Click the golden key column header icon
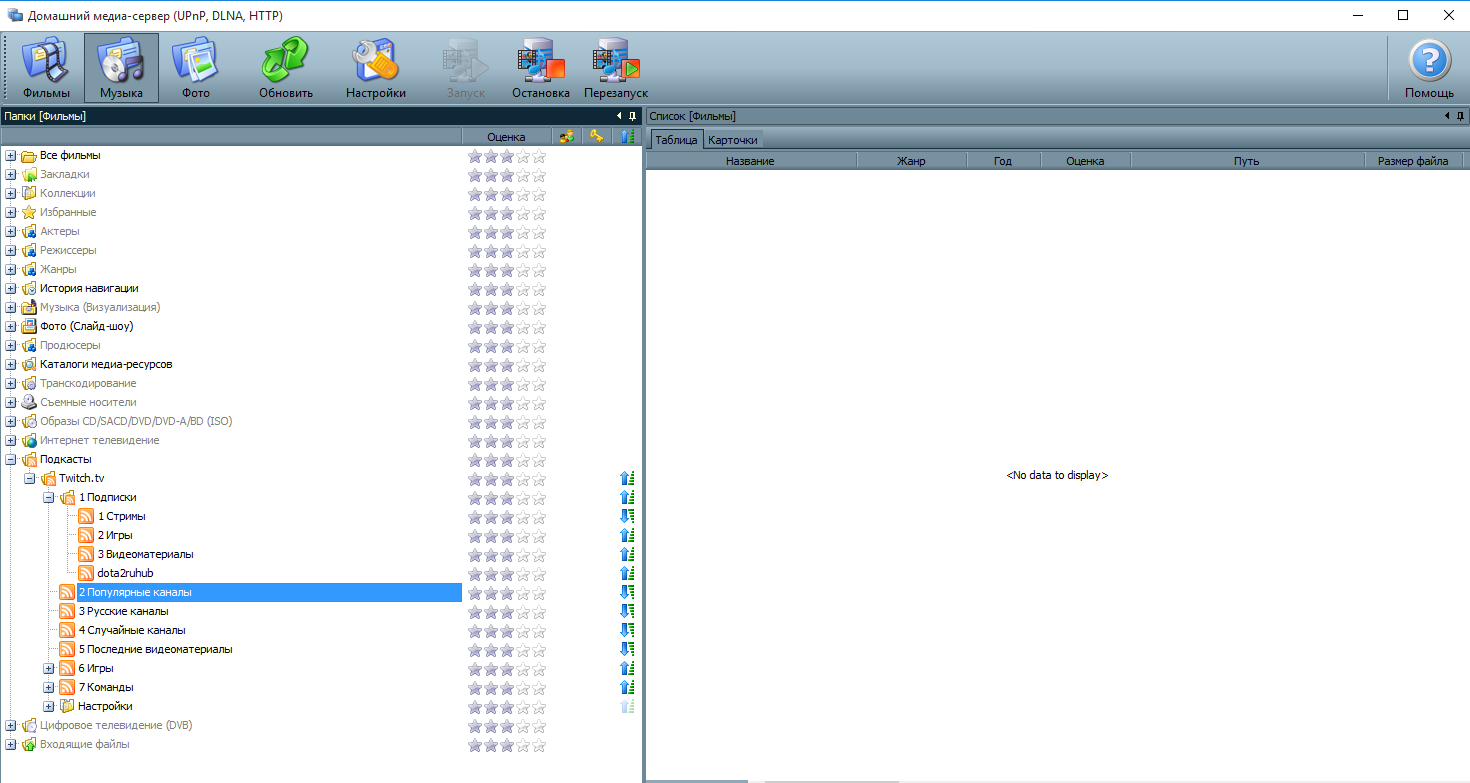 click(597, 137)
